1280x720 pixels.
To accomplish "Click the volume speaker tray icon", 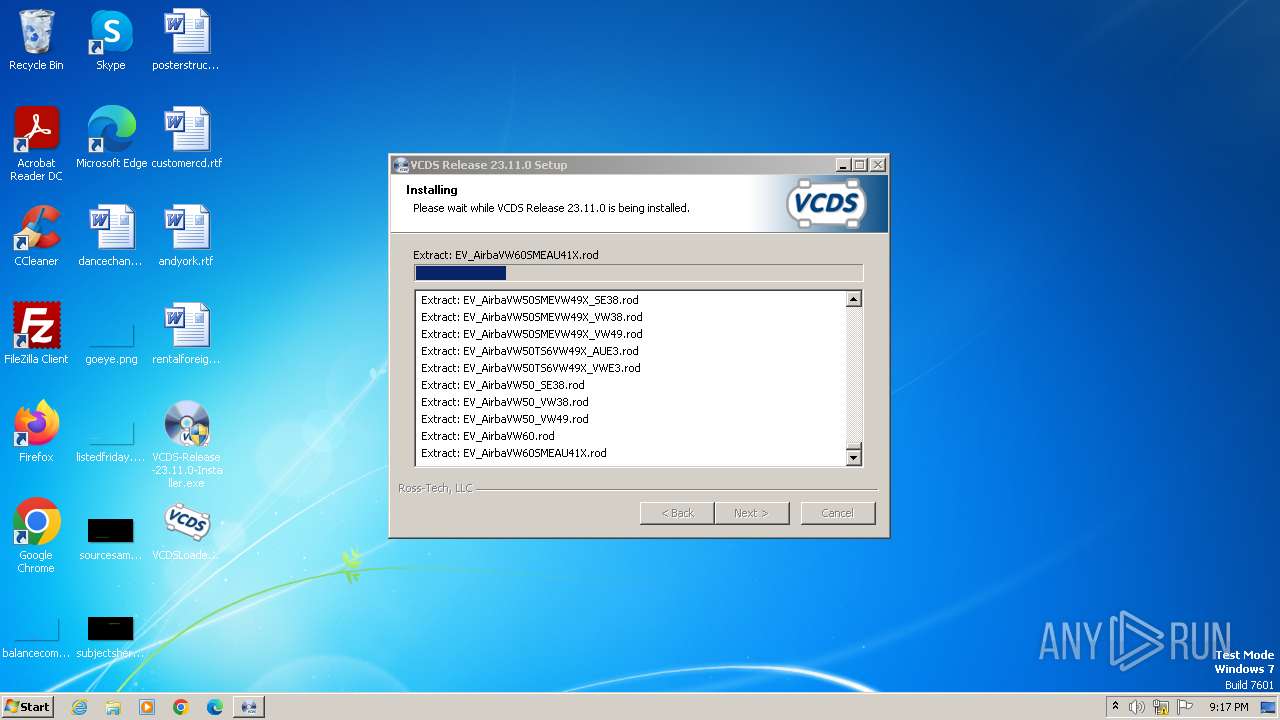I will pyautogui.click(x=1137, y=707).
